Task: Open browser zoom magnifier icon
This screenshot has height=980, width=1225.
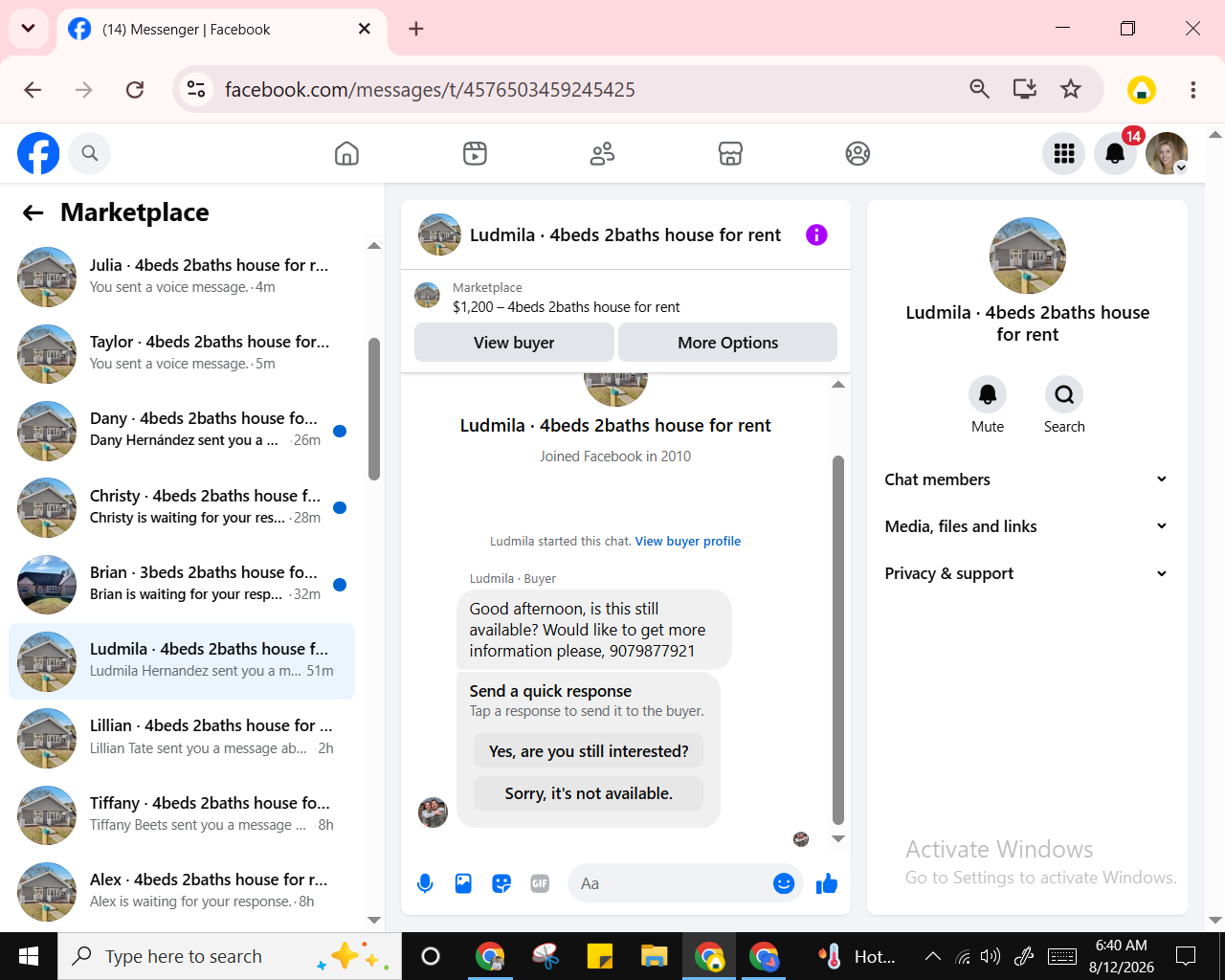Action: (979, 89)
